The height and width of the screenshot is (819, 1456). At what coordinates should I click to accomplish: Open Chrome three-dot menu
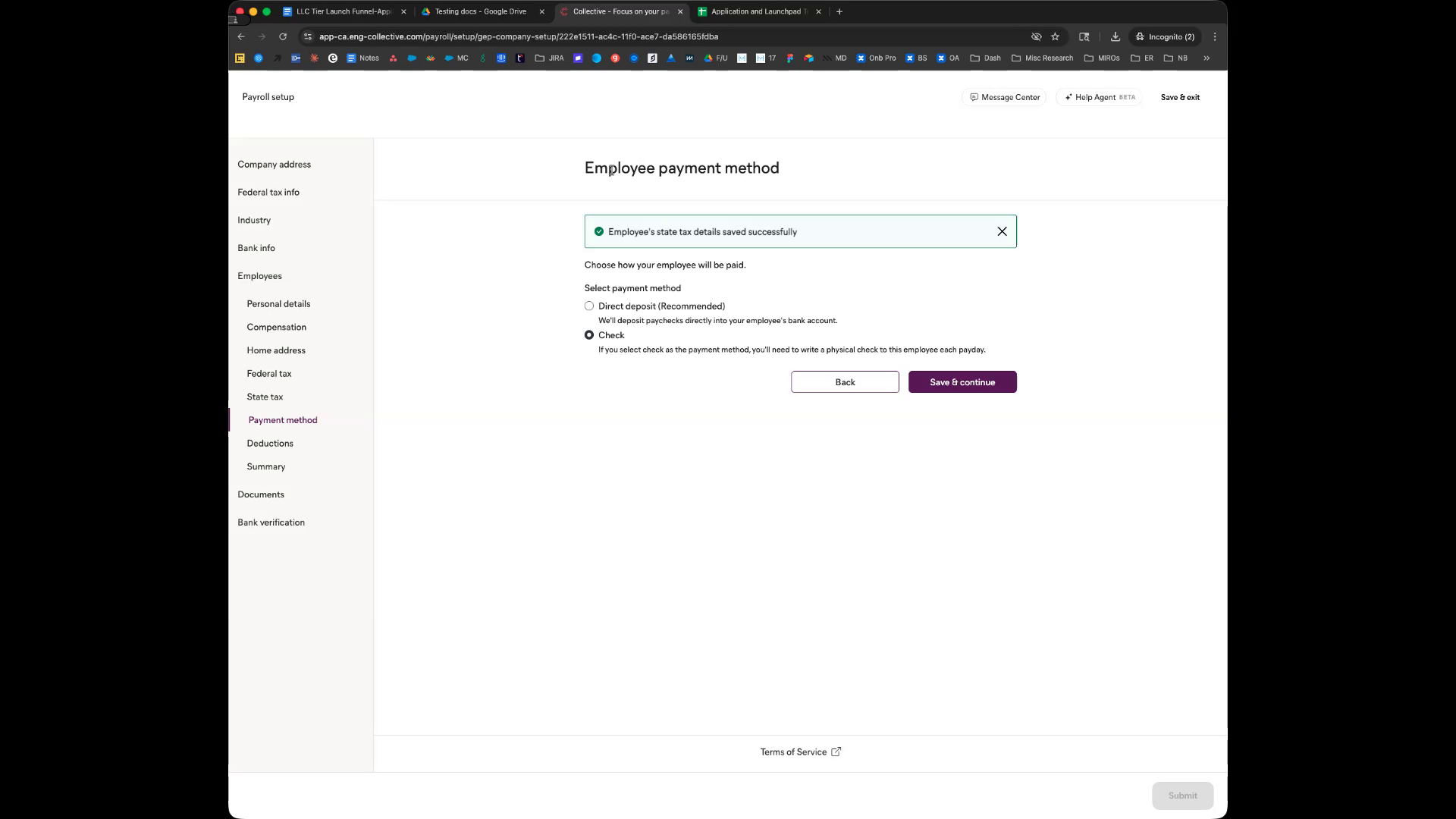(1215, 36)
